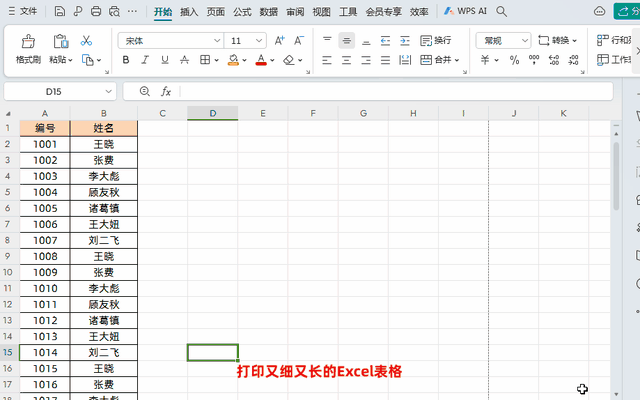Switch to the 视图 tab
The image size is (640, 400).
321,12
